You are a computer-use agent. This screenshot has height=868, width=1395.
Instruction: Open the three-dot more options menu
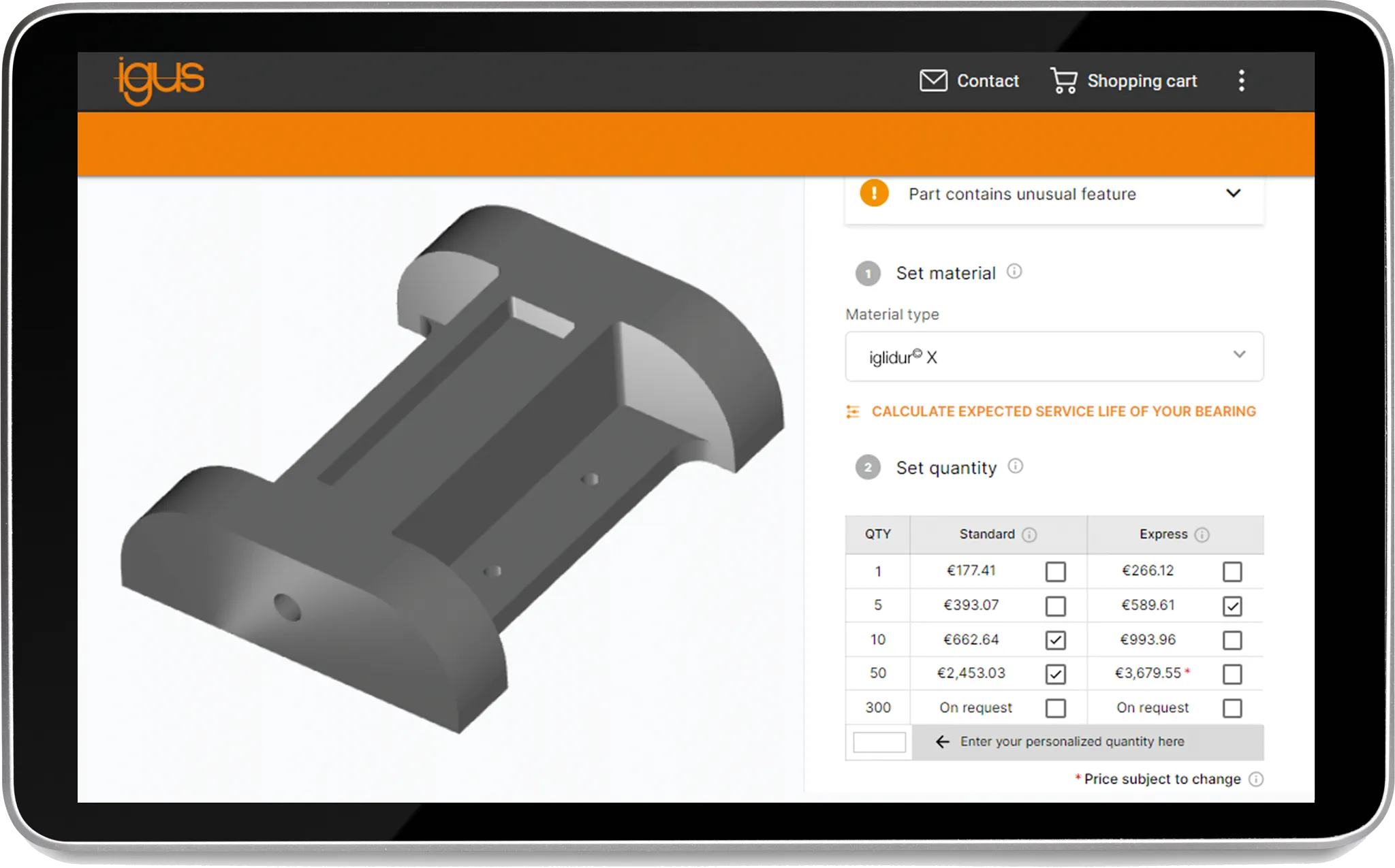click(1241, 80)
